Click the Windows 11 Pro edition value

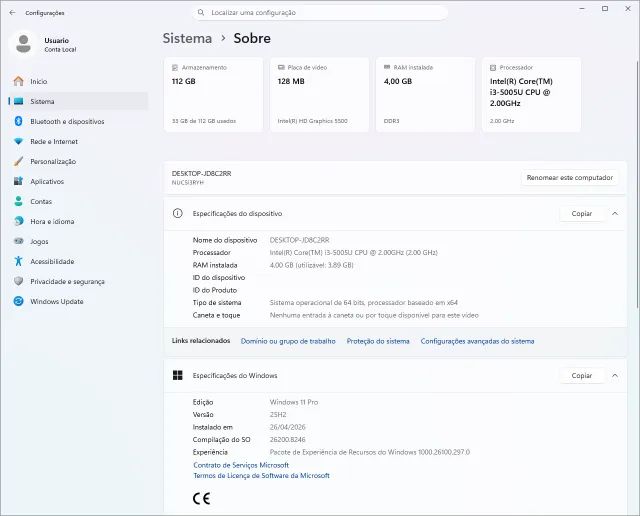coord(293,402)
